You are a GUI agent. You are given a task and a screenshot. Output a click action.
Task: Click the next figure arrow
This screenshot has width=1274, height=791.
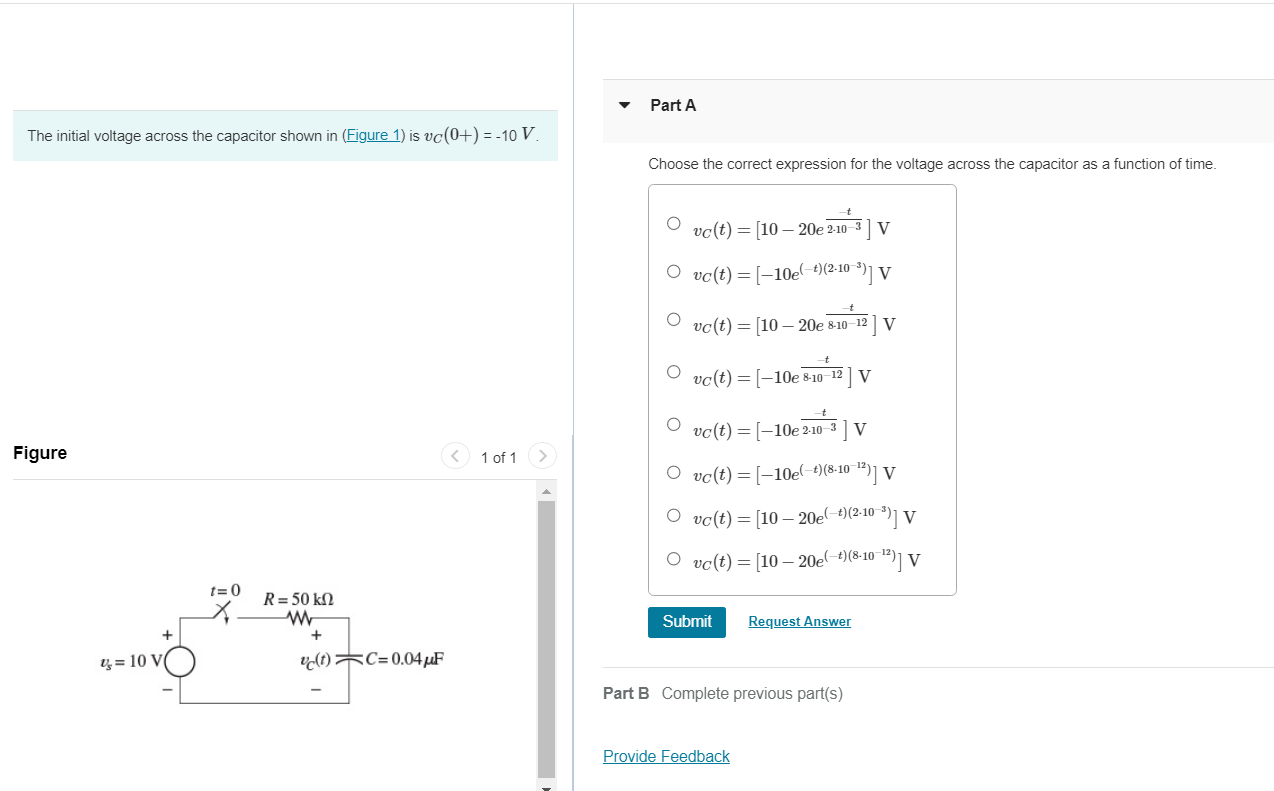(x=542, y=456)
